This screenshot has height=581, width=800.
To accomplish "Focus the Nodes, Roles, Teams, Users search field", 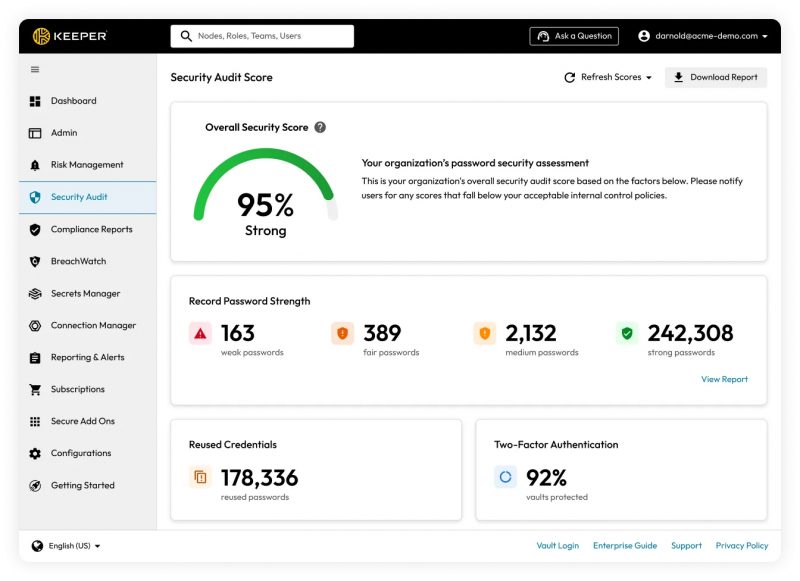I will coord(262,36).
